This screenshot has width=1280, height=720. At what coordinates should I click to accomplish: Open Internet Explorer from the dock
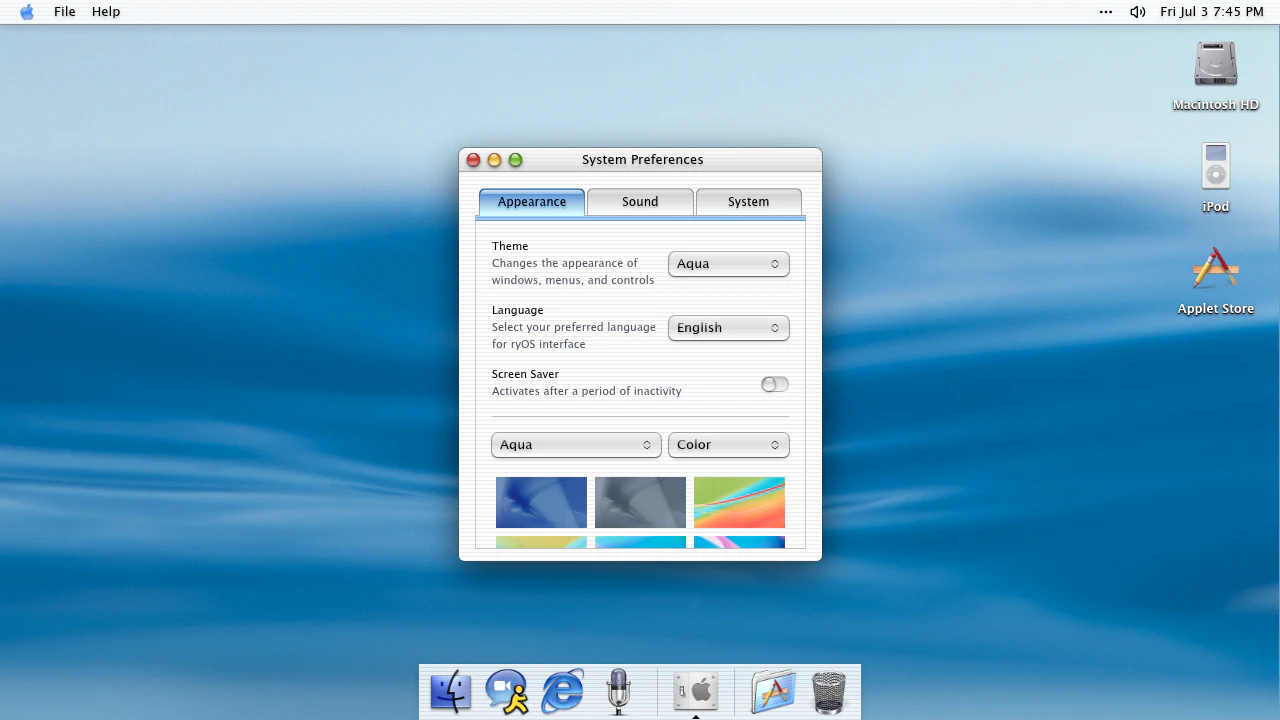563,691
